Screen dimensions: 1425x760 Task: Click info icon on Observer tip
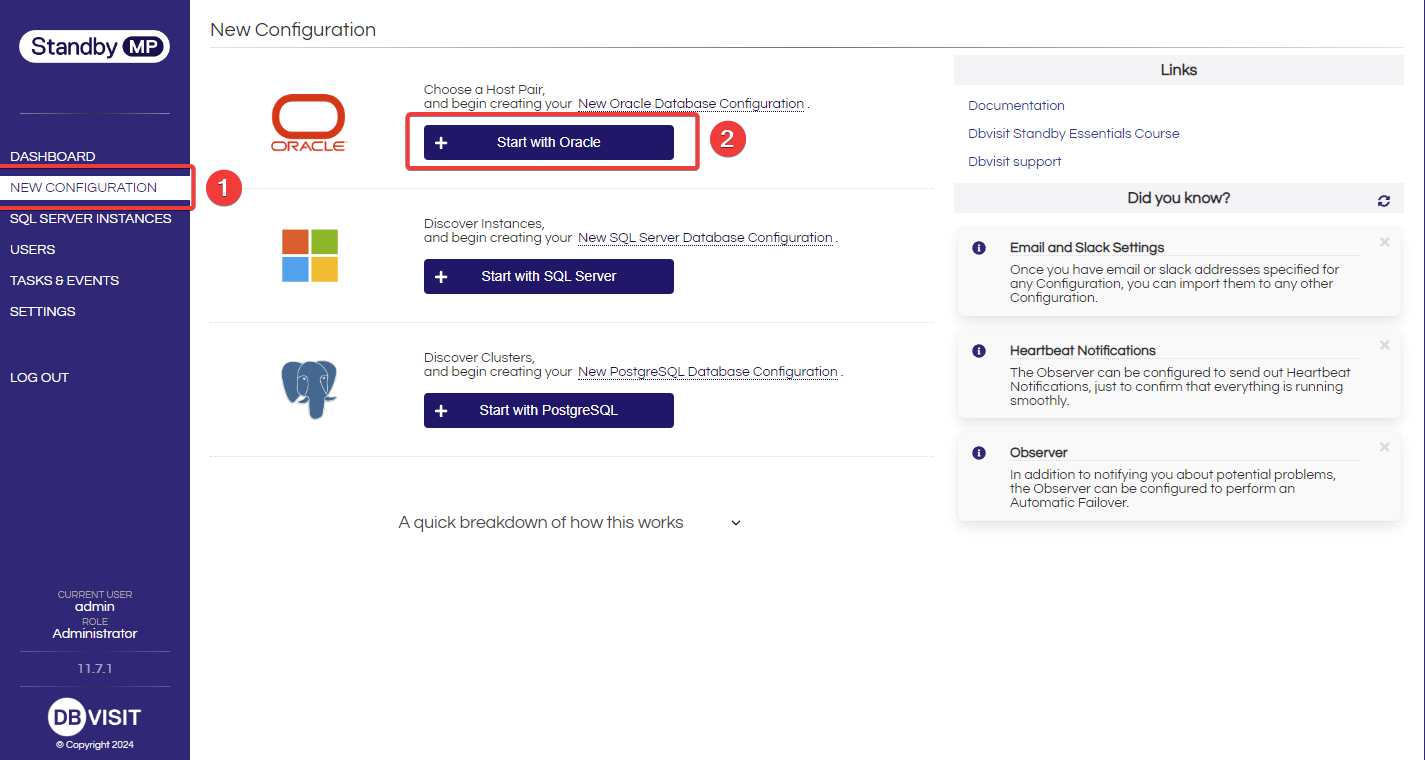coord(979,453)
